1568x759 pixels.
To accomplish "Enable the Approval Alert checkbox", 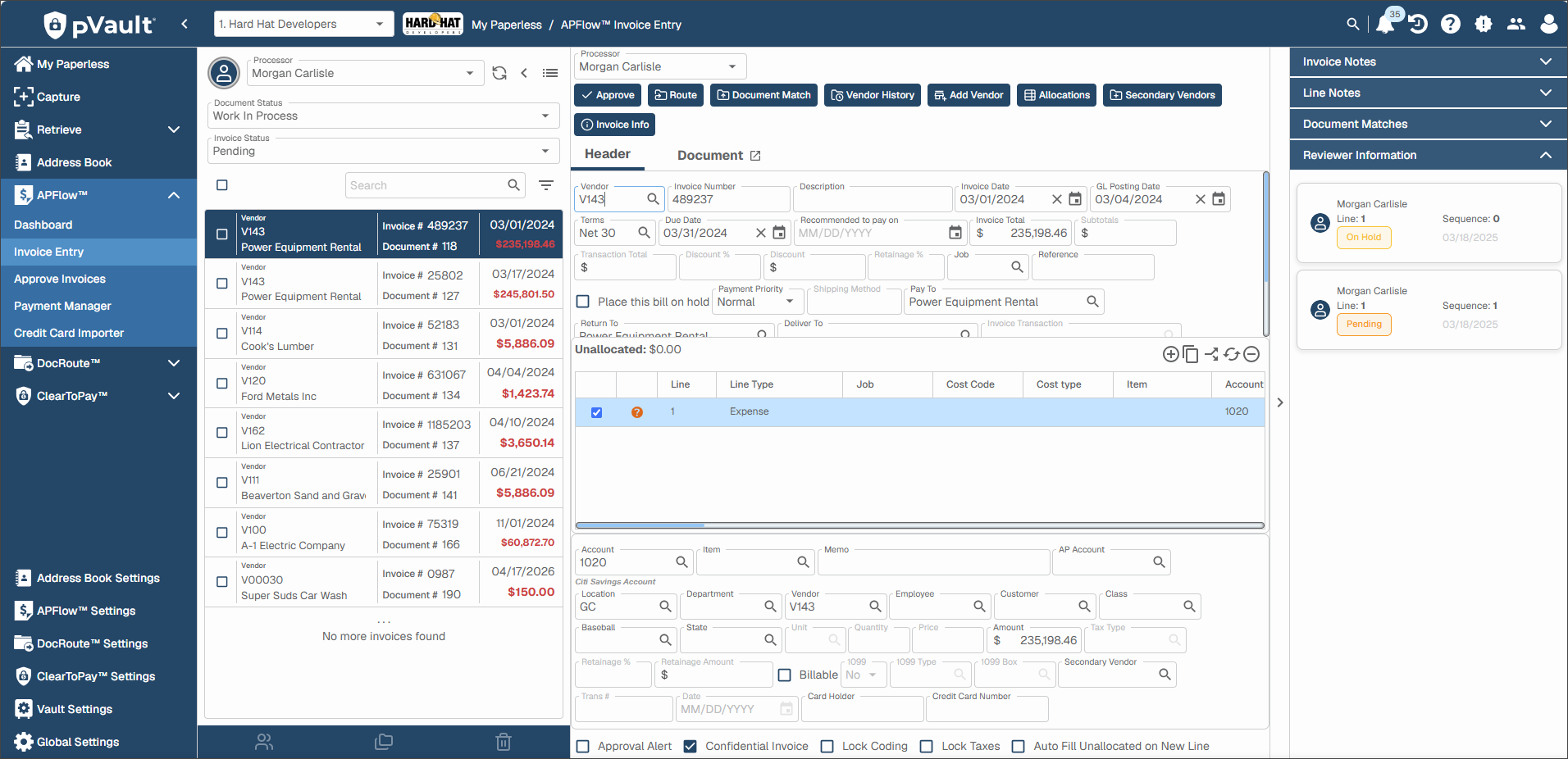I will coord(583,747).
